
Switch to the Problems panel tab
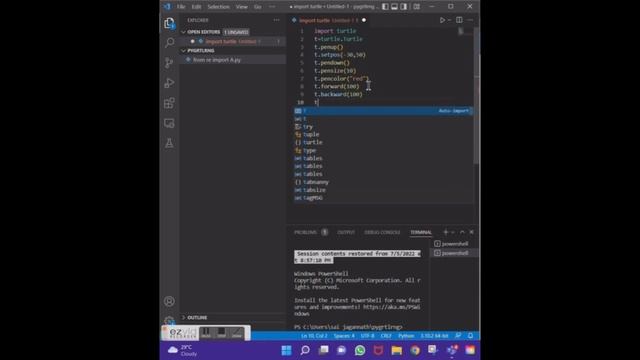click(x=305, y=232)
